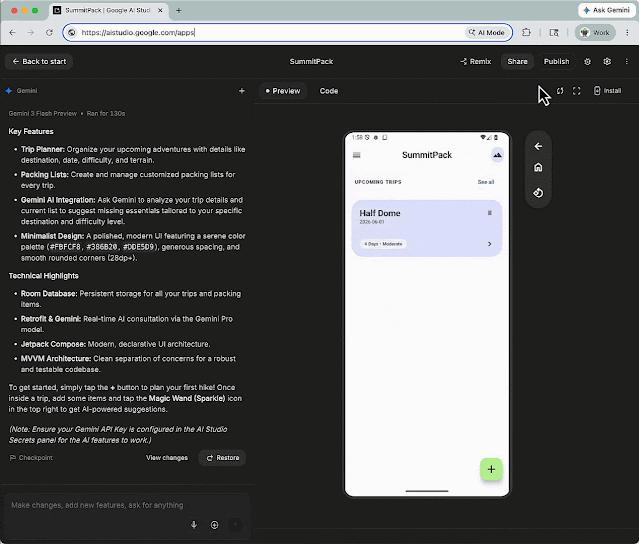Switch to the Preview tab
This screenshot has width=639, height=544.
coord(283,91)
